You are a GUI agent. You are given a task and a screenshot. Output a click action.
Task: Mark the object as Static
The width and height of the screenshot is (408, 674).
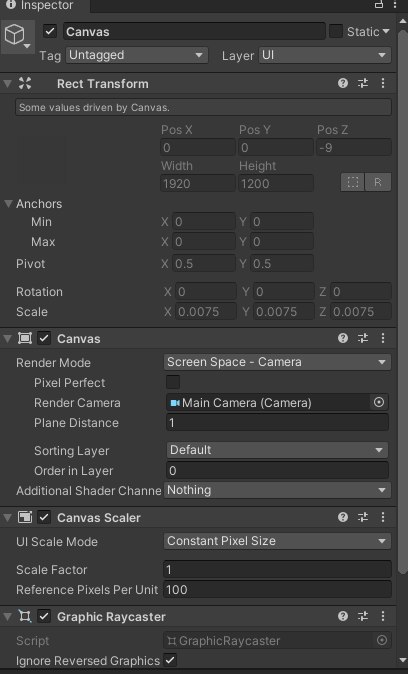(x=336, y=31)
